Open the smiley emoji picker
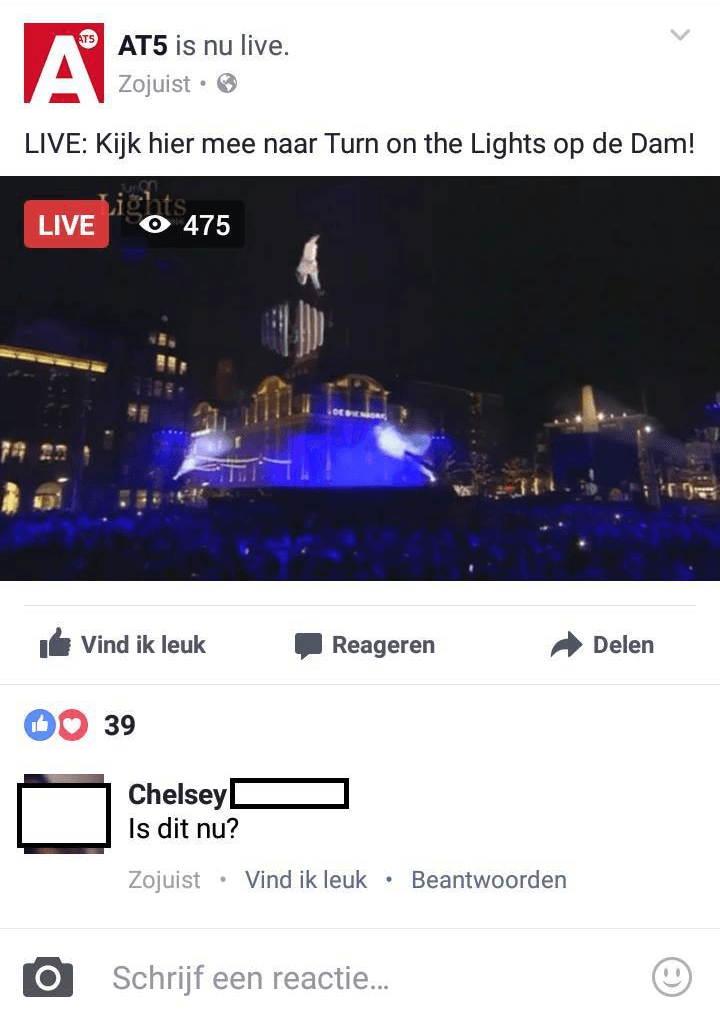The width and height of the screenshot is (720, 1015). click(671, 977)
